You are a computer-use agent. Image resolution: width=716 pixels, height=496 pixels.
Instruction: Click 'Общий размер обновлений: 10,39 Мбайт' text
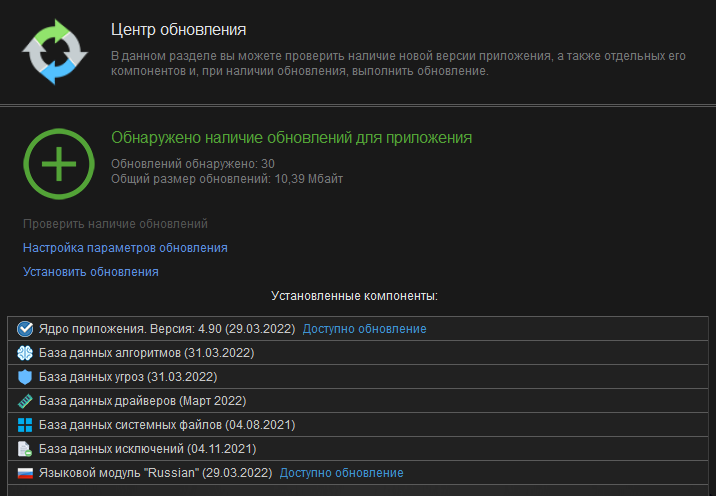[x=227, y=179]
